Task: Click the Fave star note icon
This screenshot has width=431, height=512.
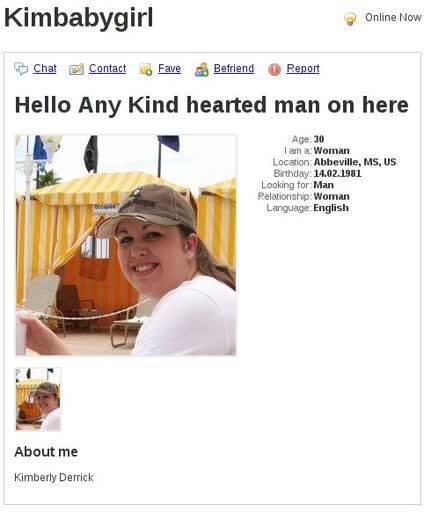Action: pos(146,69)
